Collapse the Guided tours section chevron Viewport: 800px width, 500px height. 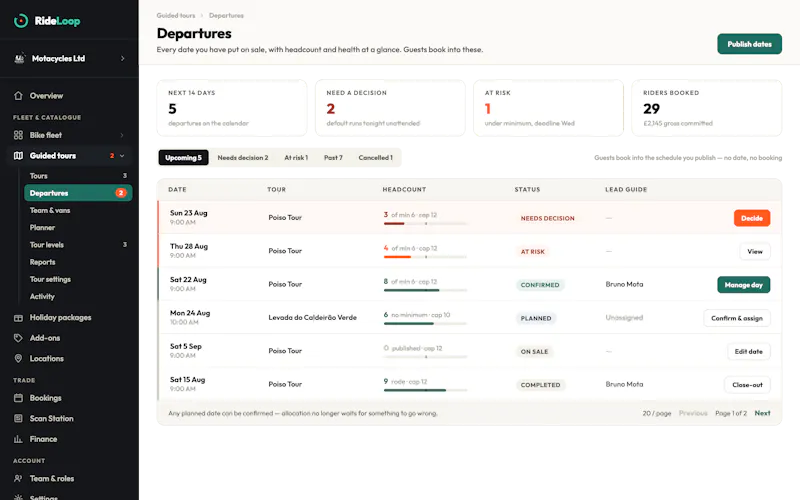click(x=122, y=156)
